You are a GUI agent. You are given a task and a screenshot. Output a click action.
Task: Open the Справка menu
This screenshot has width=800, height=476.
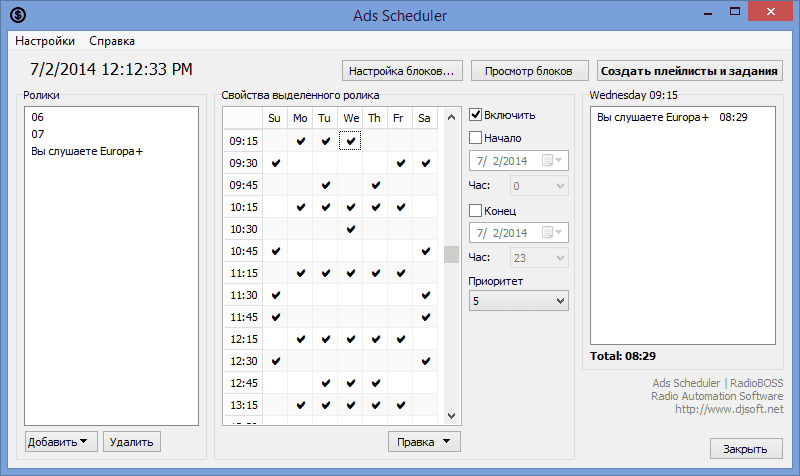(112, 41)
